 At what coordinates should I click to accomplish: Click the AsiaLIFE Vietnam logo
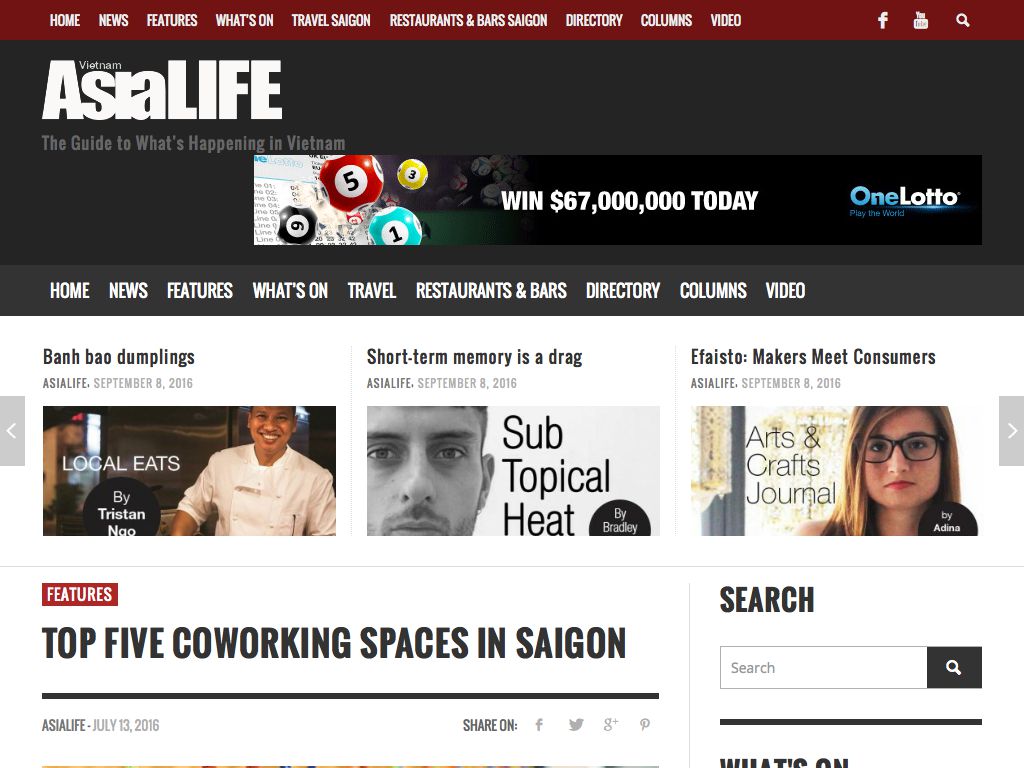pyautogui.click(x=162, y=89)
